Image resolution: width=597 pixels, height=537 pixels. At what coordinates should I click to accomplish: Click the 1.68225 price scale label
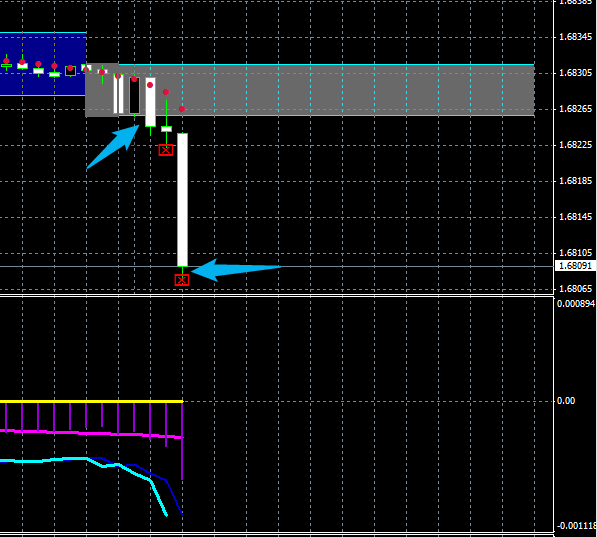[575, 145]
